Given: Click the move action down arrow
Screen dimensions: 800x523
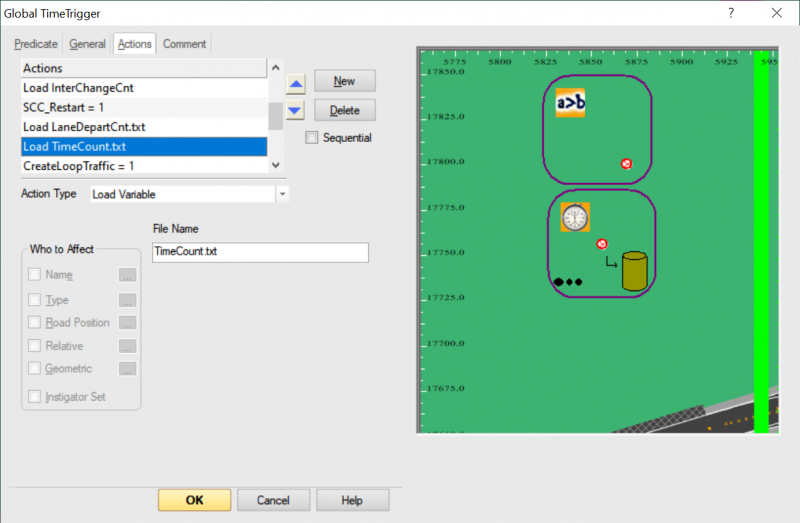Looking at the screenshot, I should pos(295,110).
